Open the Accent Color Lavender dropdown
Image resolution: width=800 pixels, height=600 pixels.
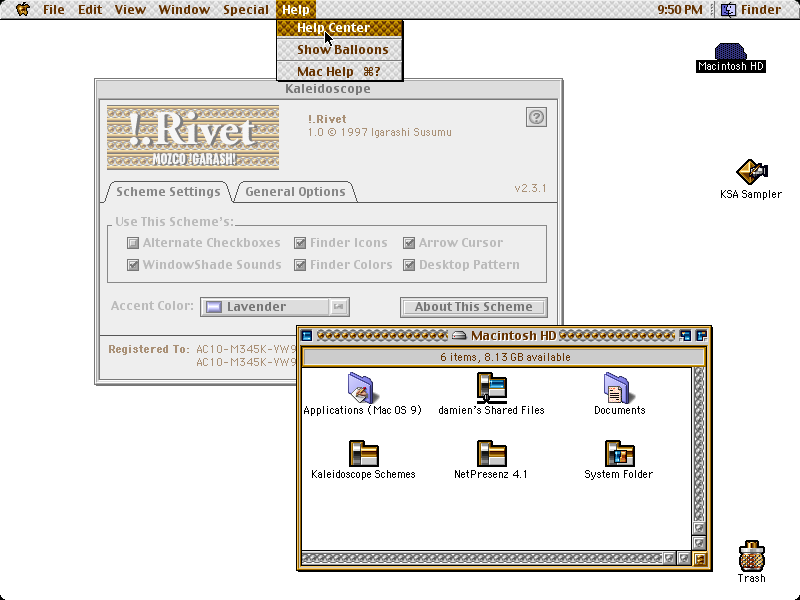(274, 307)
